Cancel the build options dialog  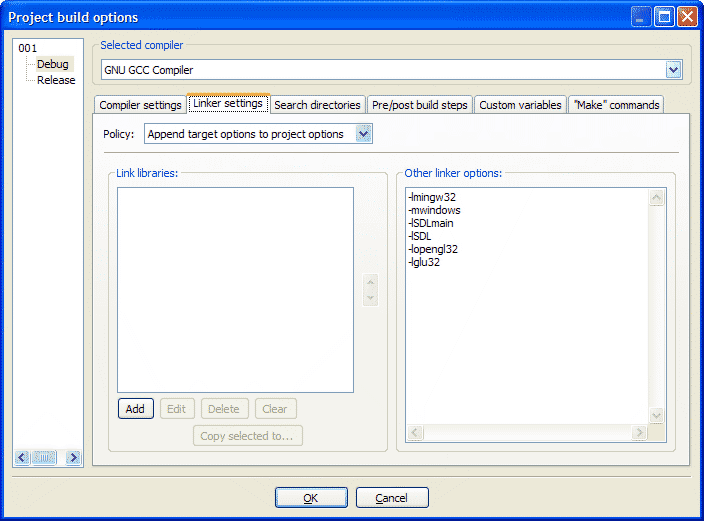pos(391,498)
